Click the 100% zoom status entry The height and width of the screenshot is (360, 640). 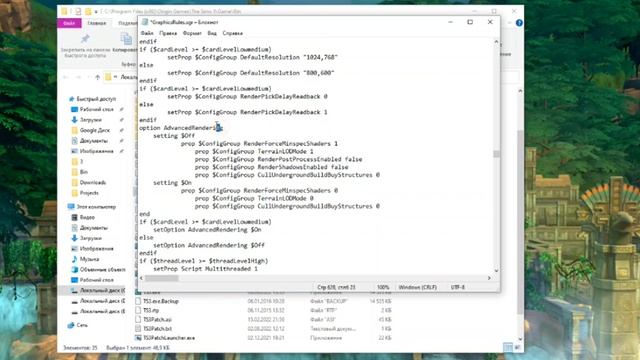click(383, 287)
